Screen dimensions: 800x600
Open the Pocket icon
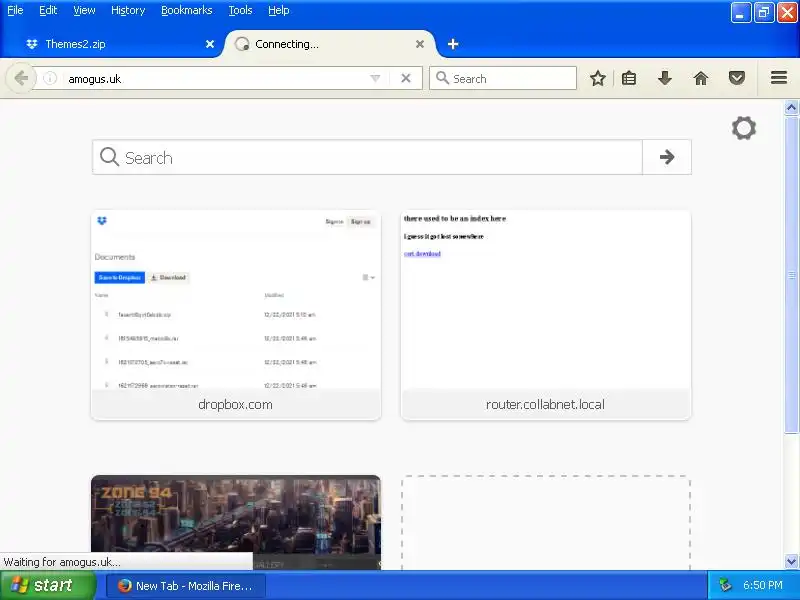737,79
